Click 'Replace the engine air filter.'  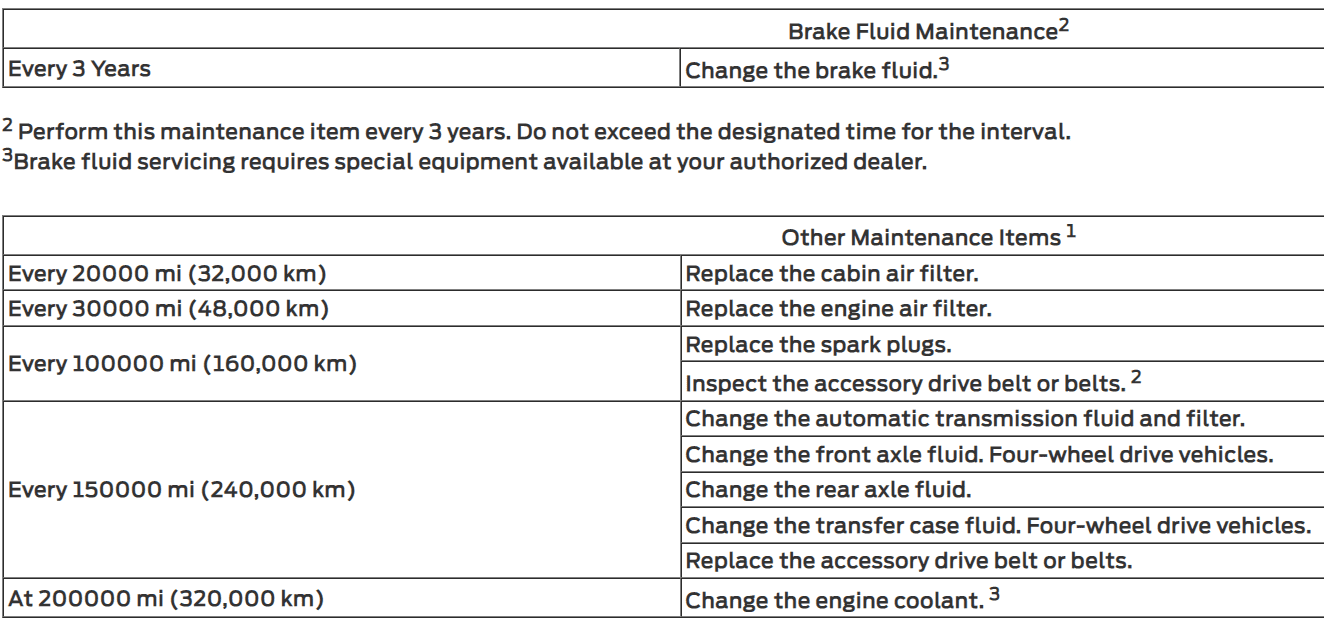click(838, 309)
